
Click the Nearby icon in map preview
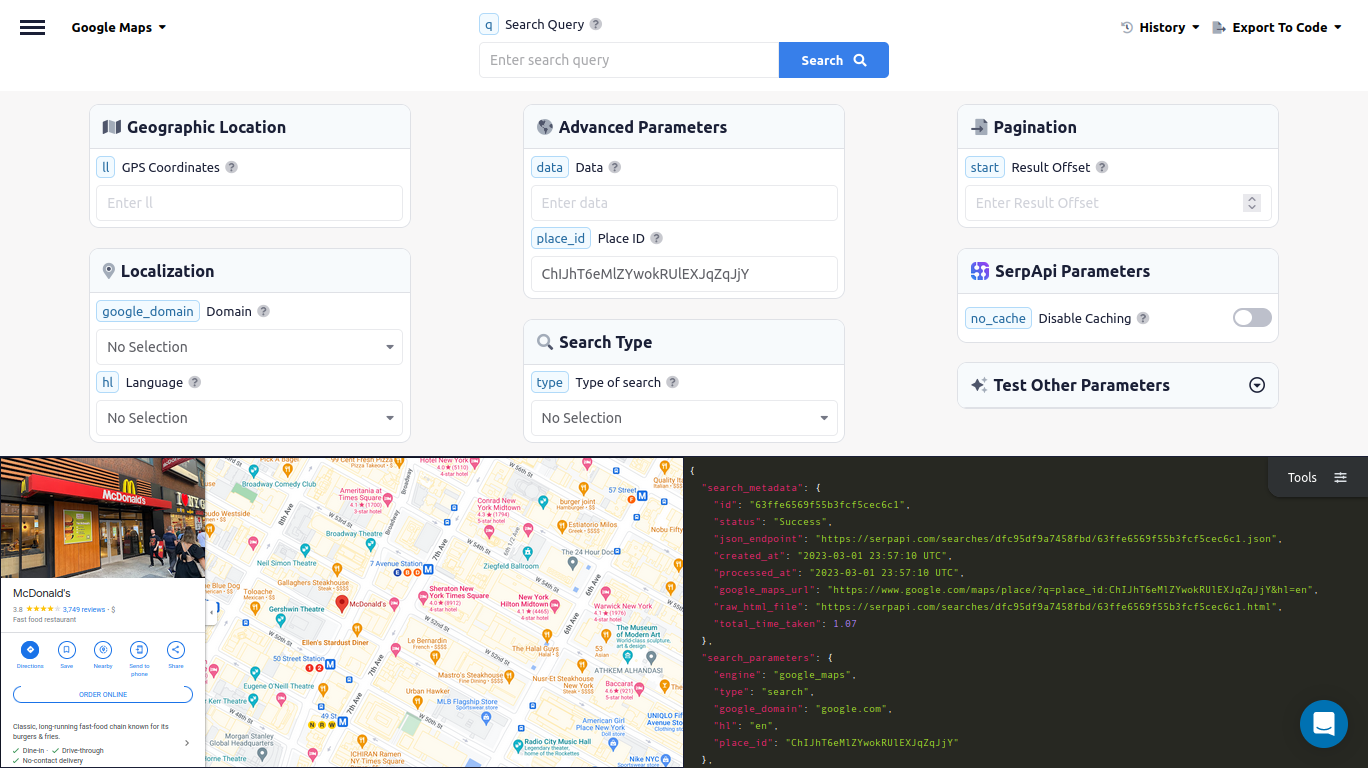tap(103, 650)
